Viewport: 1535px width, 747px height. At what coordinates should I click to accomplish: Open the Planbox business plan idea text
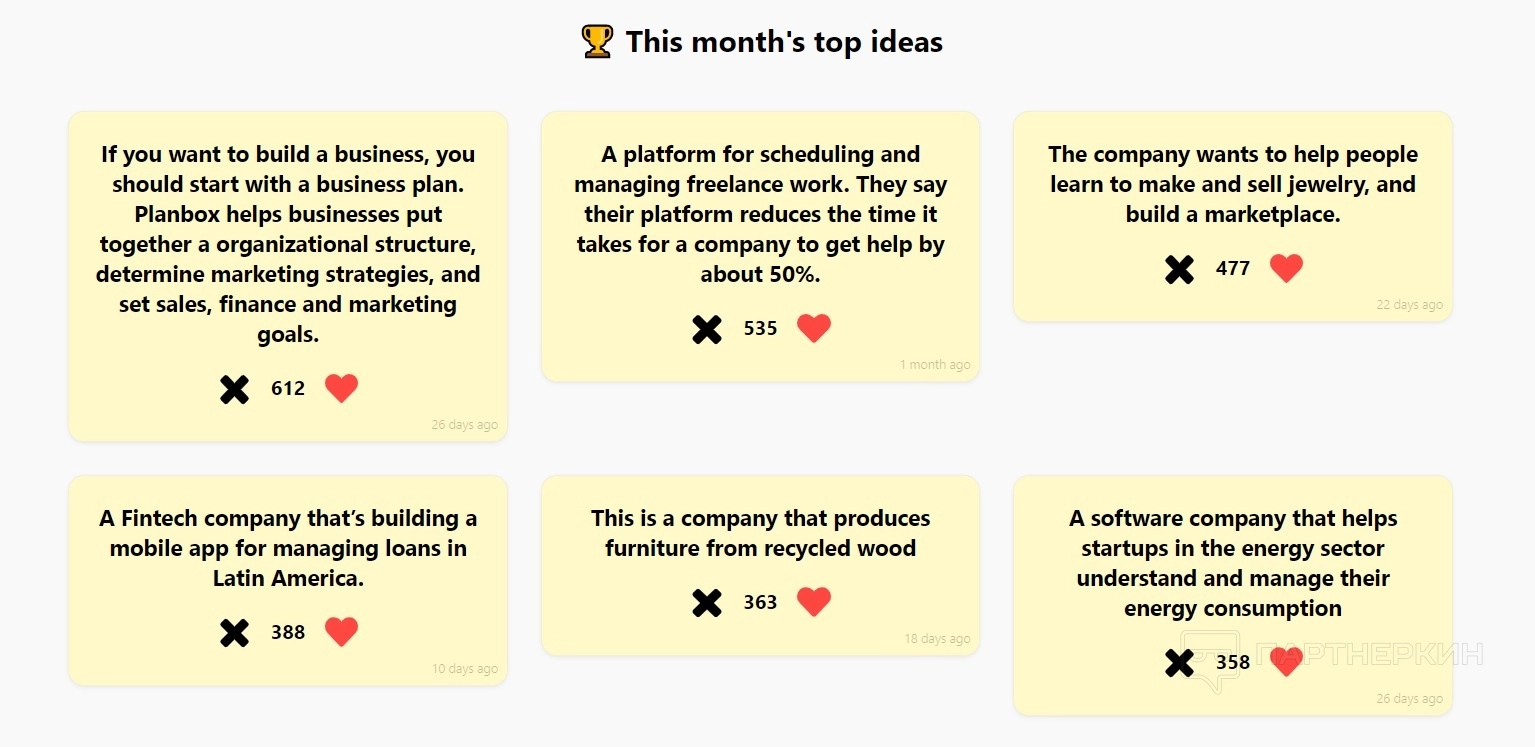point(288,244)
